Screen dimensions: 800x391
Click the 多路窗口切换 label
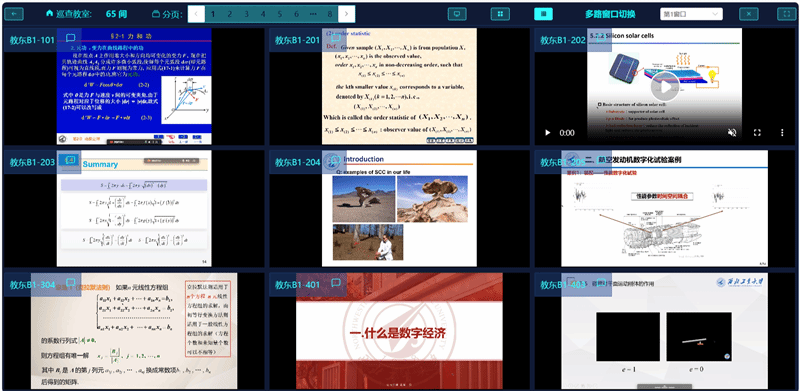tap(610, 14)
